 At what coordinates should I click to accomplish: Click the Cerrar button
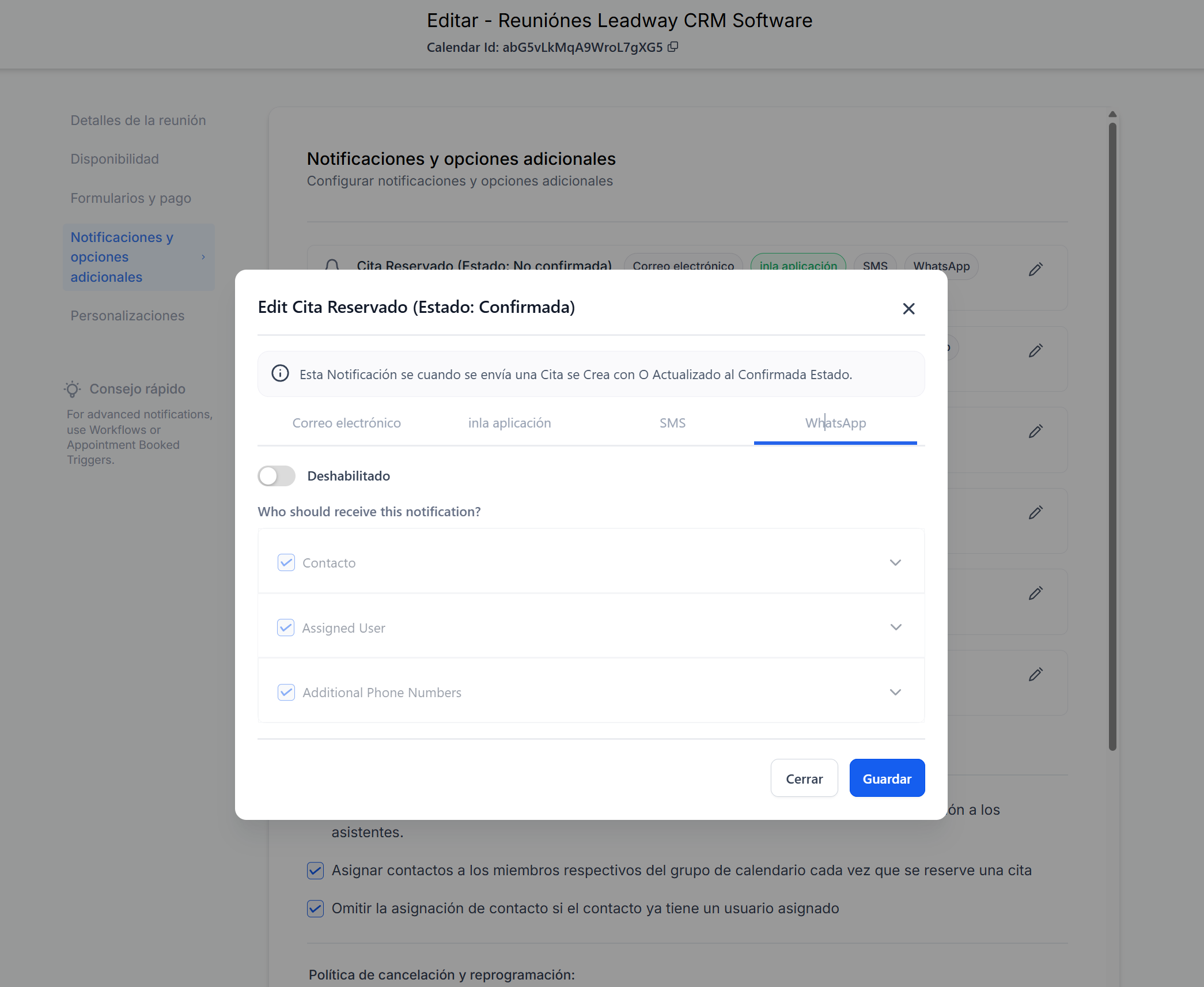[x=804, y=778]
